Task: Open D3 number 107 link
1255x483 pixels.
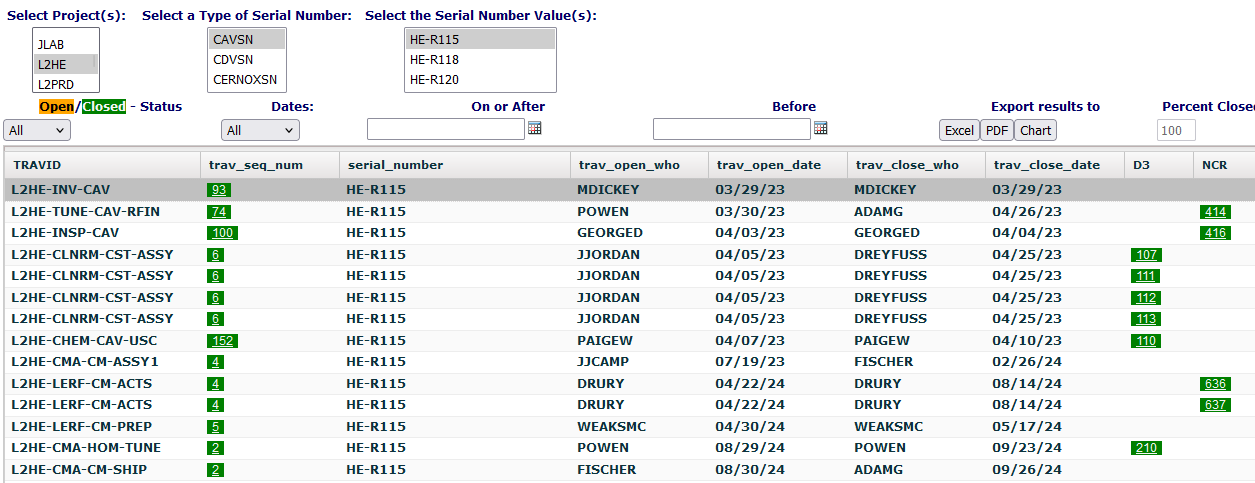Action: (x=1146, y=255)
